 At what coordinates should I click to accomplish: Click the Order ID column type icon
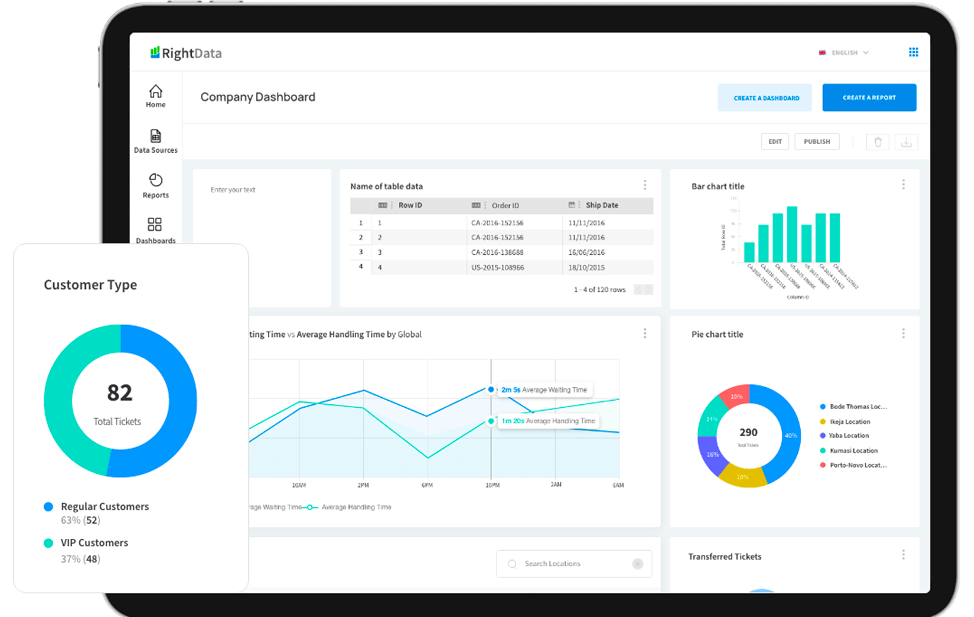[476, 205]
